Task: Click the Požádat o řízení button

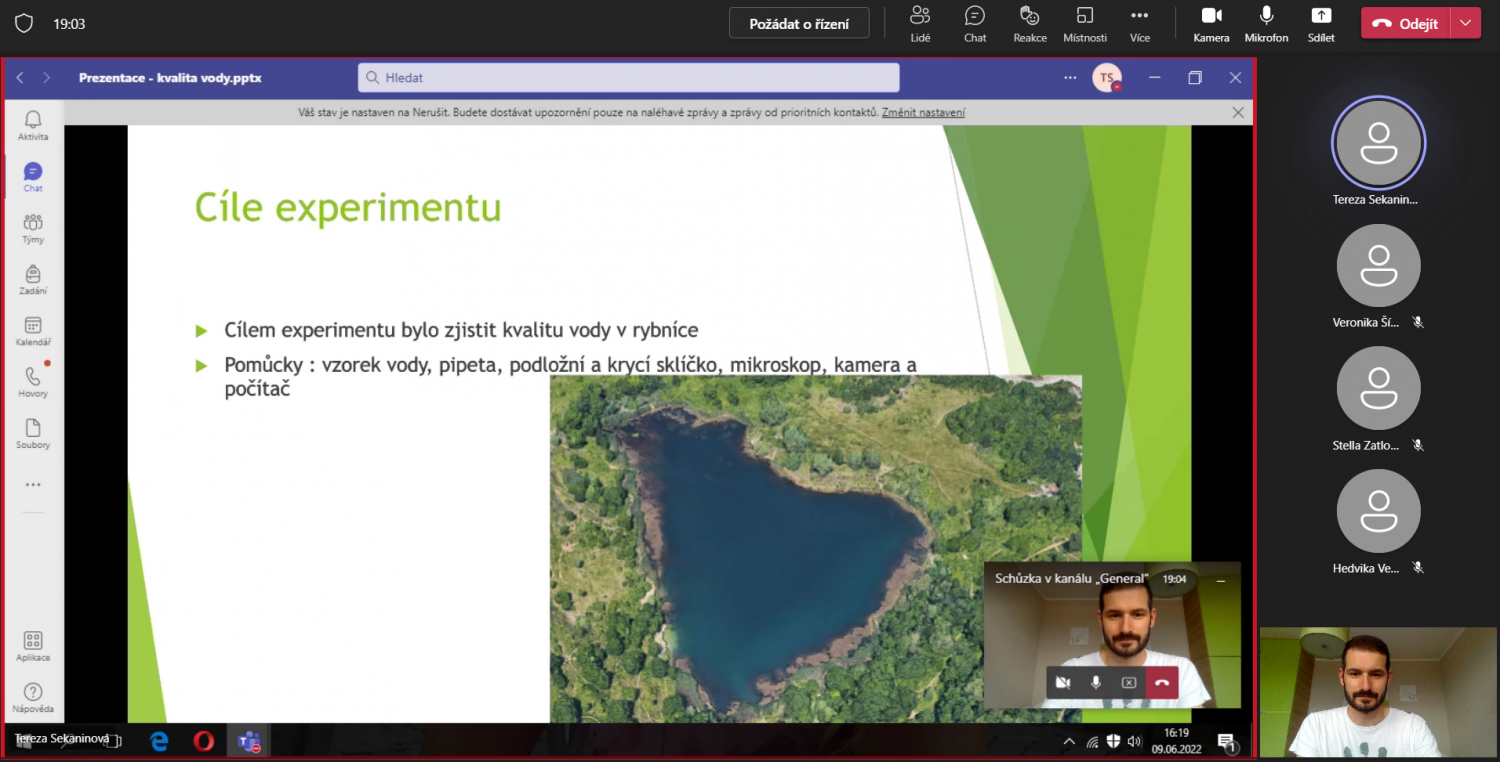Action: pyautogui.click(x=799, y=24)
